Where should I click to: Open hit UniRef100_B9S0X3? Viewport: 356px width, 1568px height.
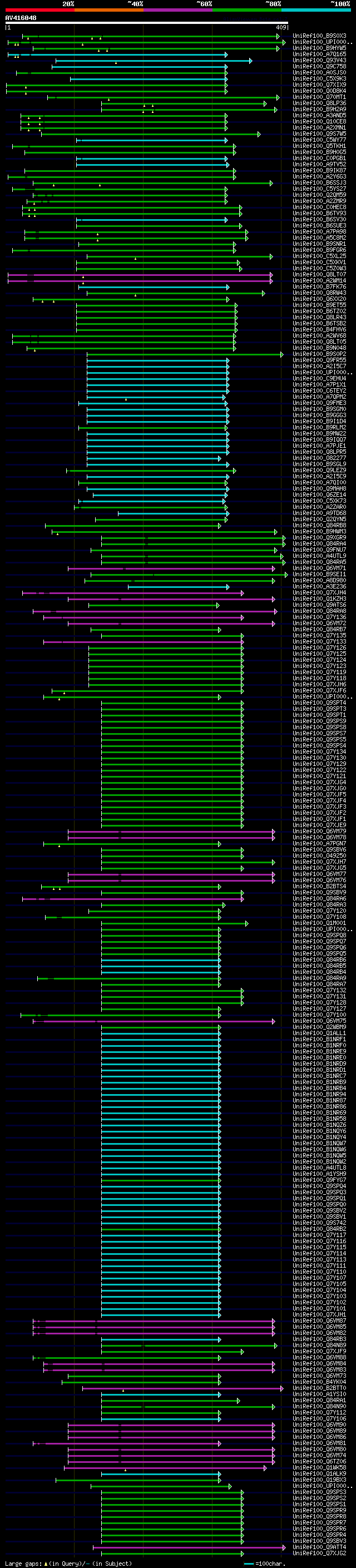(319, 36)
